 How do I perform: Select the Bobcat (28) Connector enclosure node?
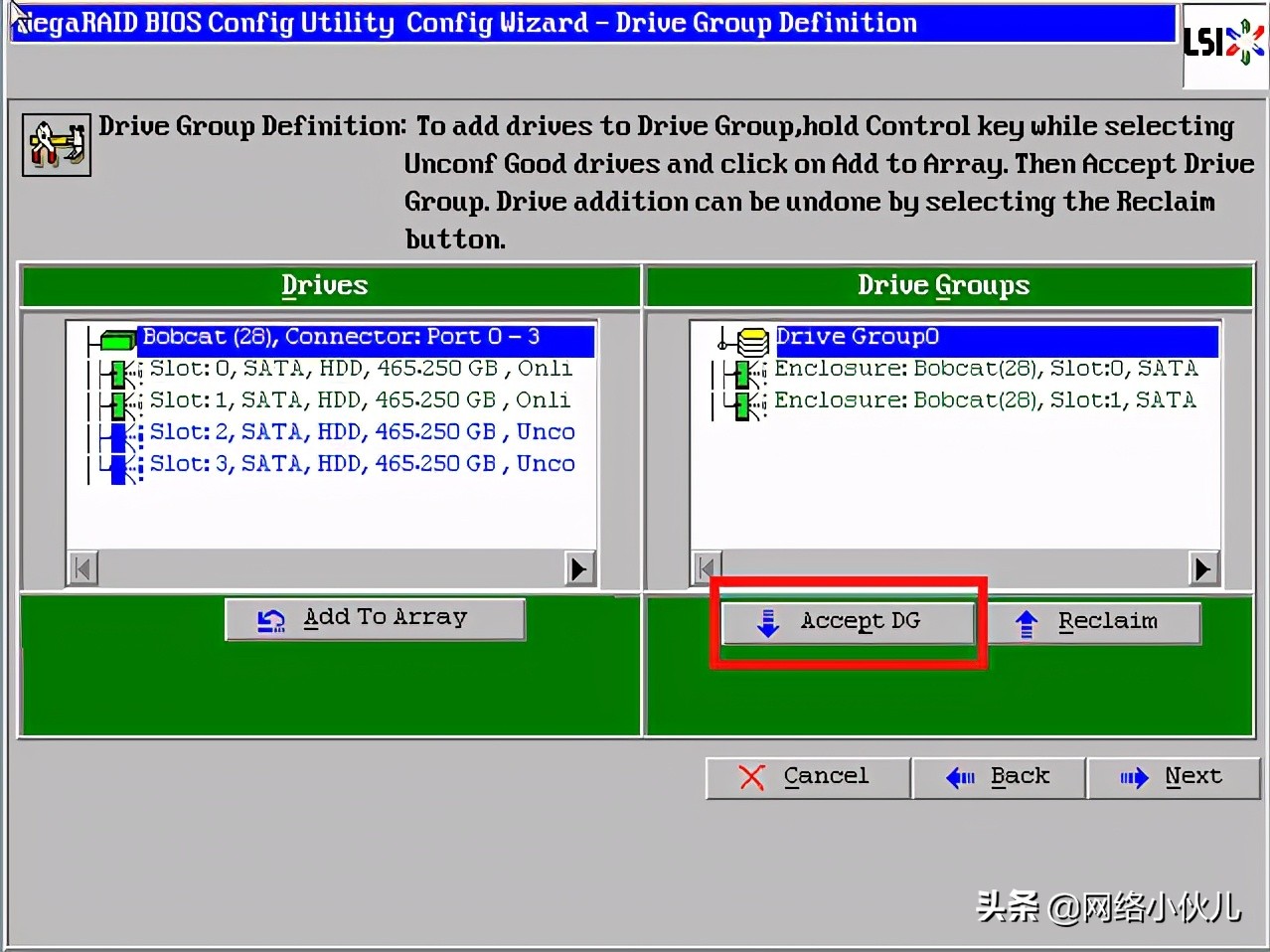[x=341, y=337]
